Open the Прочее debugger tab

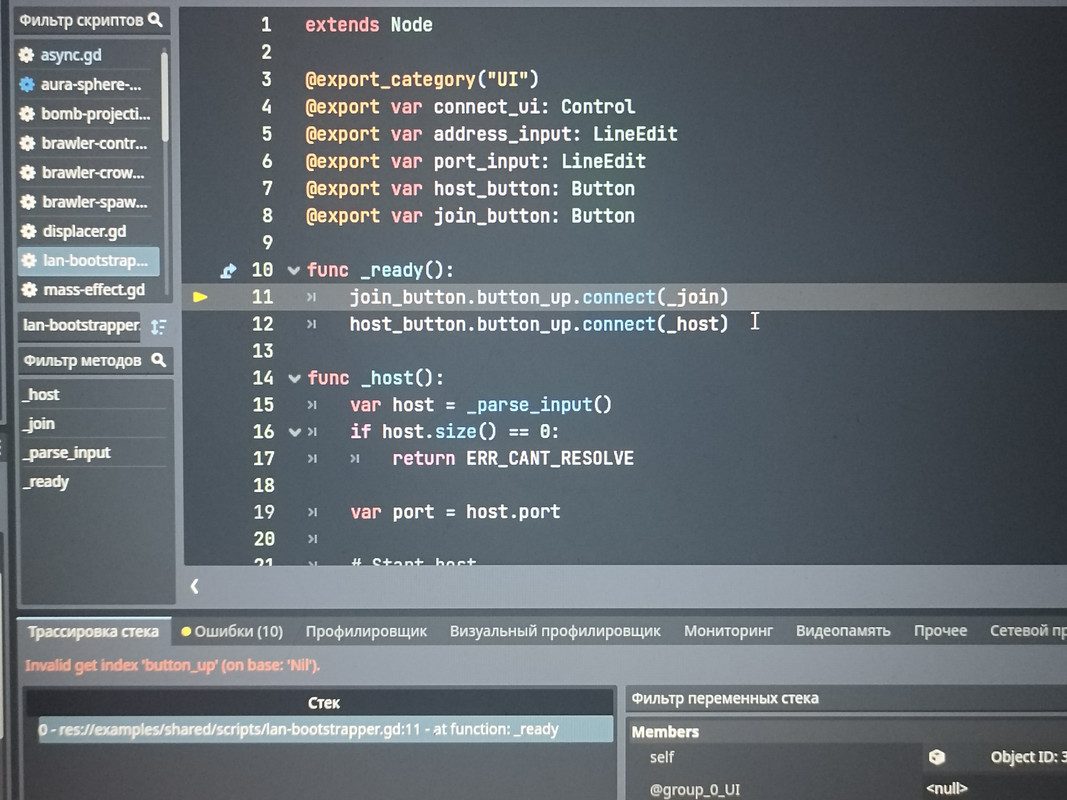940,631
